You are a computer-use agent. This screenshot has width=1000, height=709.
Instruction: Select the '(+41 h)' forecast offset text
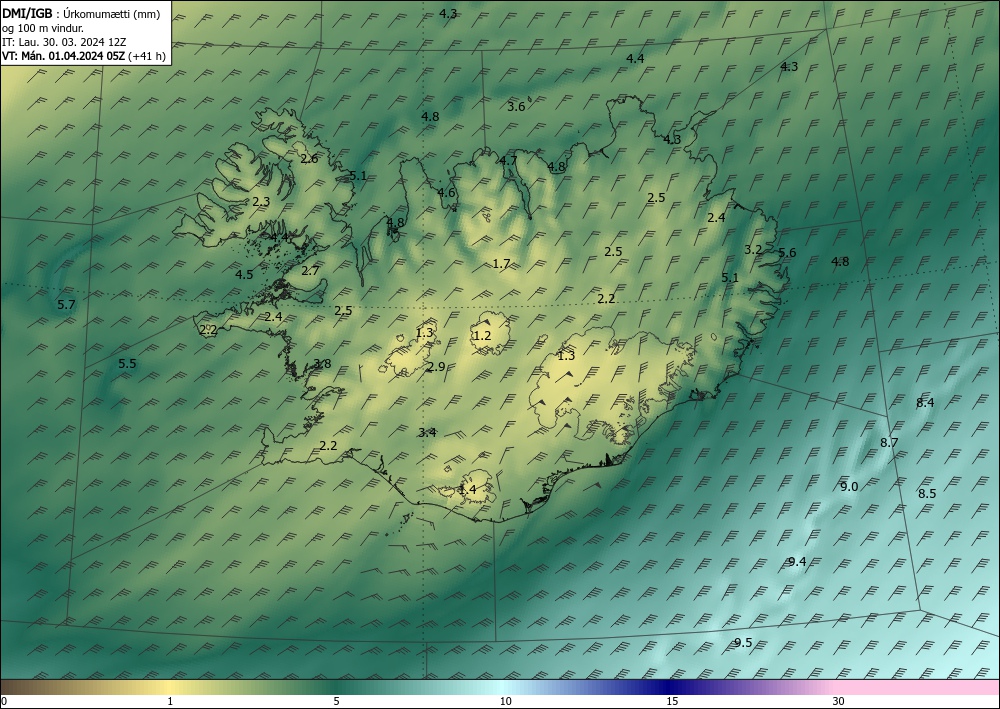(147, 56)
